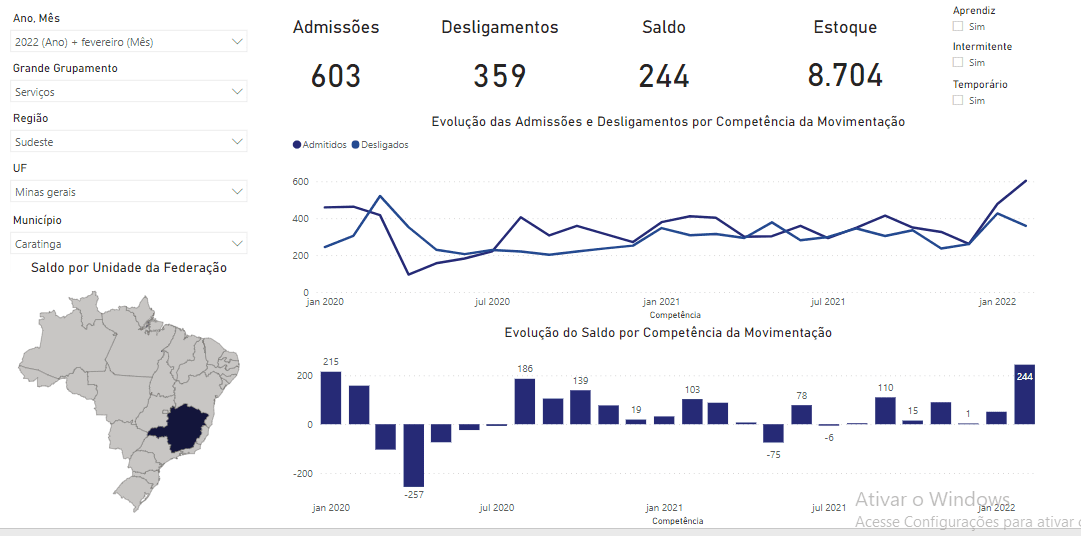The image size is (1081, 536).
Task: Click the Saldo card value 244
Action: click(x=664, y=76)
